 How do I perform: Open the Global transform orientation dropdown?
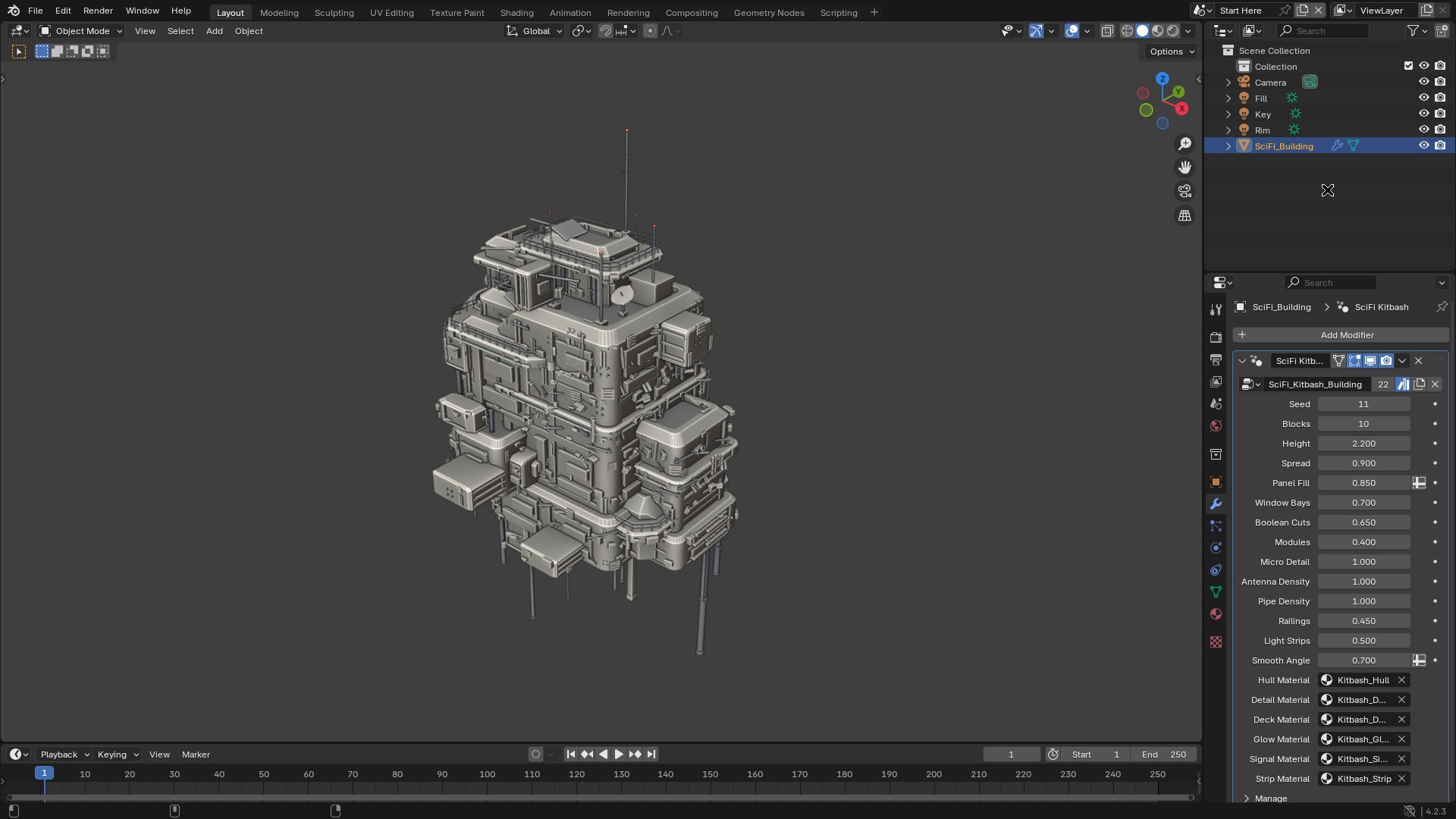click(x=535, y=31)
